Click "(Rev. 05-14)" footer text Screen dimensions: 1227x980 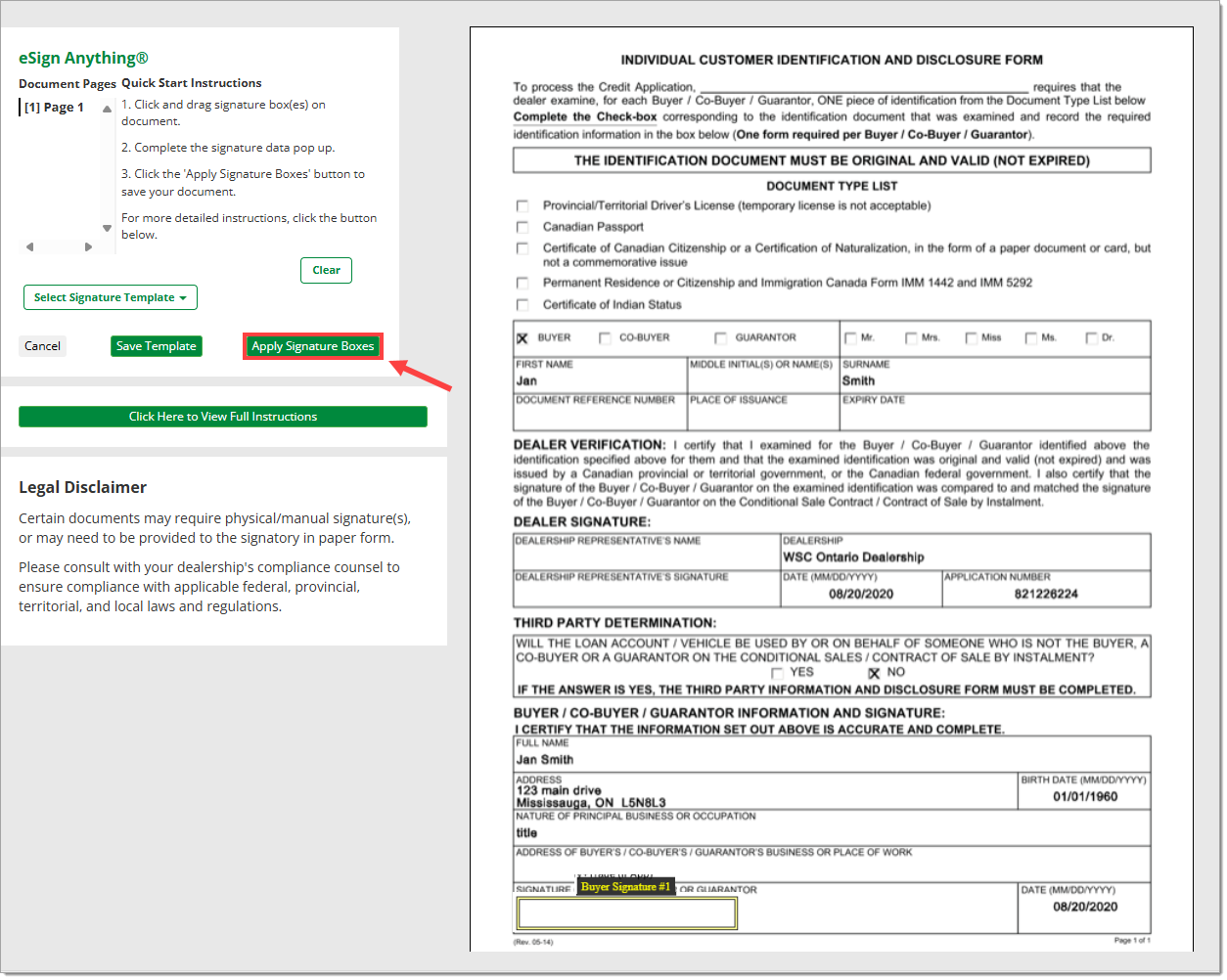click(533, 943)
